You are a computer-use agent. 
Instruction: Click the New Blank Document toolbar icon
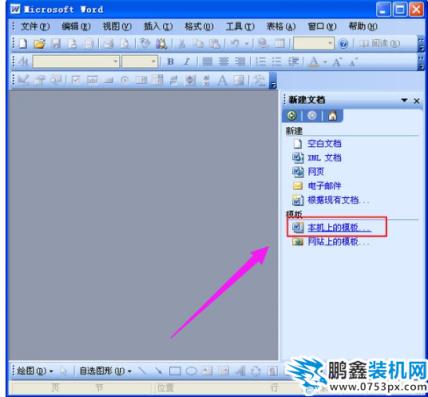[23, 44]
